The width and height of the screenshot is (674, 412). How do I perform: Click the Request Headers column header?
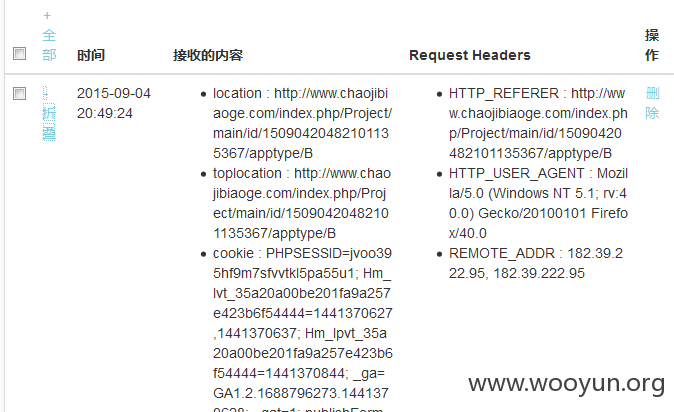pyautogui.click(x=470, y=55)
